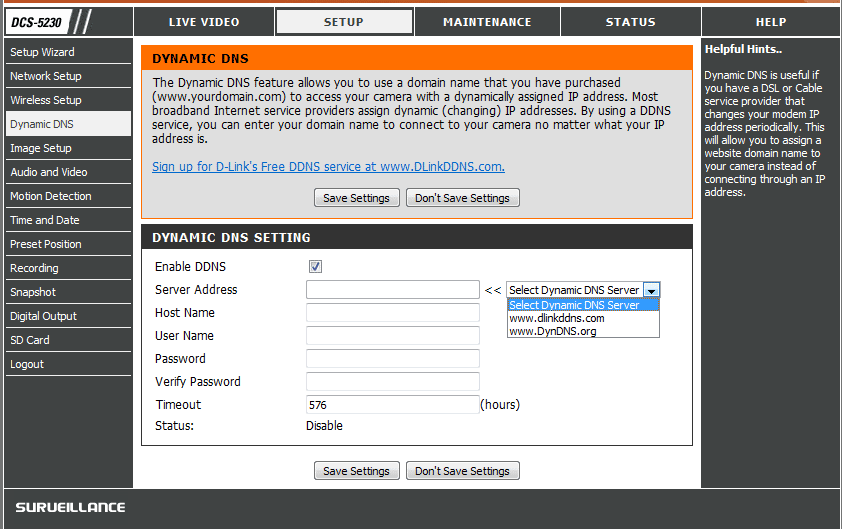Follow the D-Link Free DDNS sign-up link

328,166
